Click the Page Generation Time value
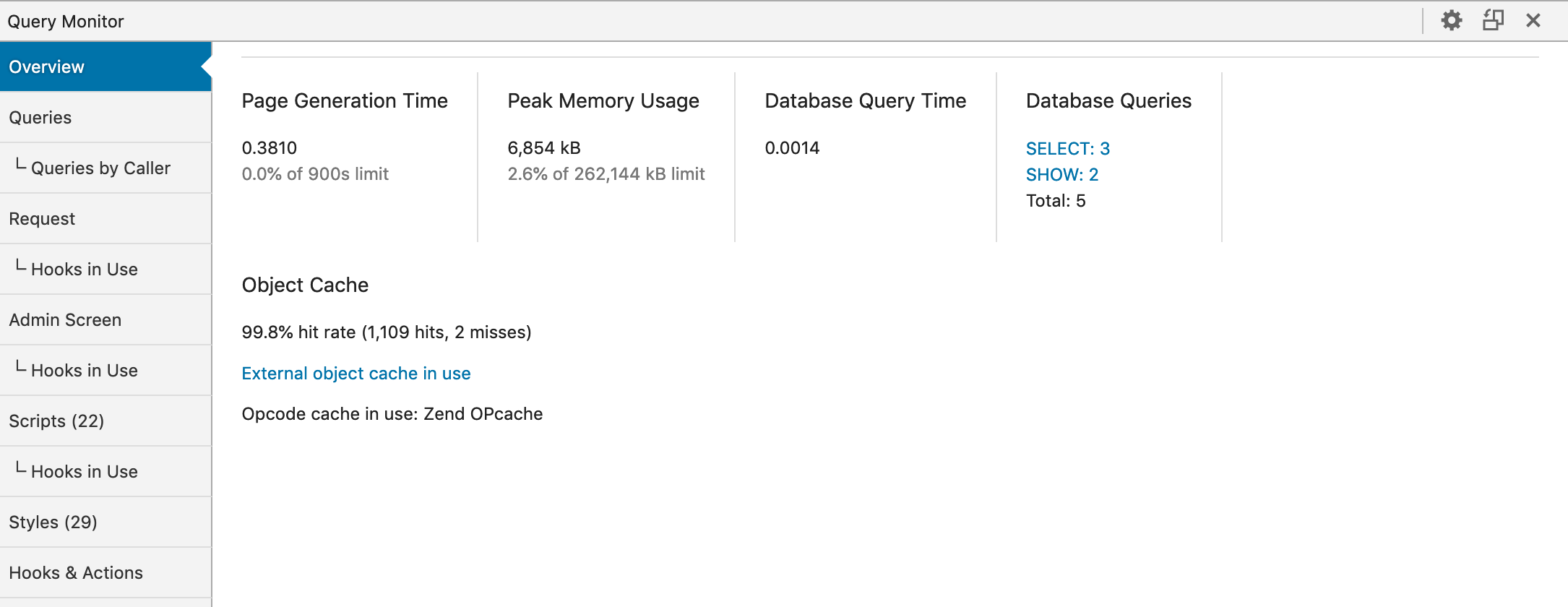The height and width of the screenshot is (607, 1568). click(269, 147)
